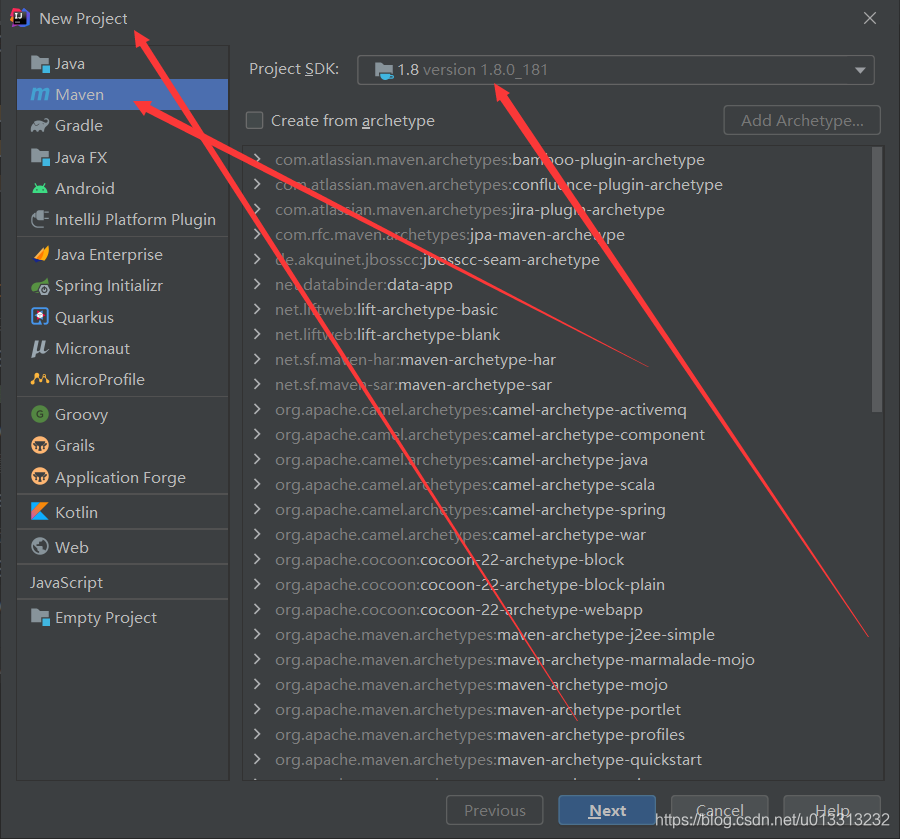900x839 pixels.
Task: Select maven-archetype-portlet in the list
Action: pos(478,709)
